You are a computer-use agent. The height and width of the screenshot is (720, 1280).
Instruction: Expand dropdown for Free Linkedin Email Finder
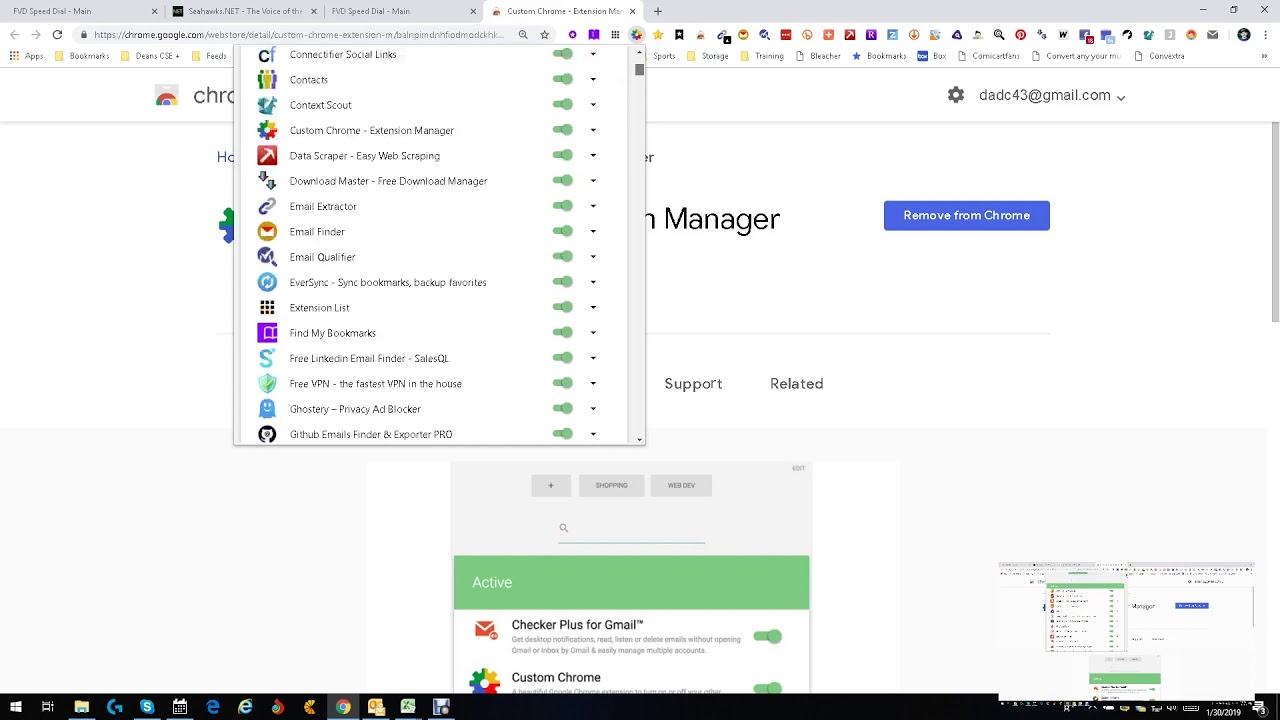[593, 358]
